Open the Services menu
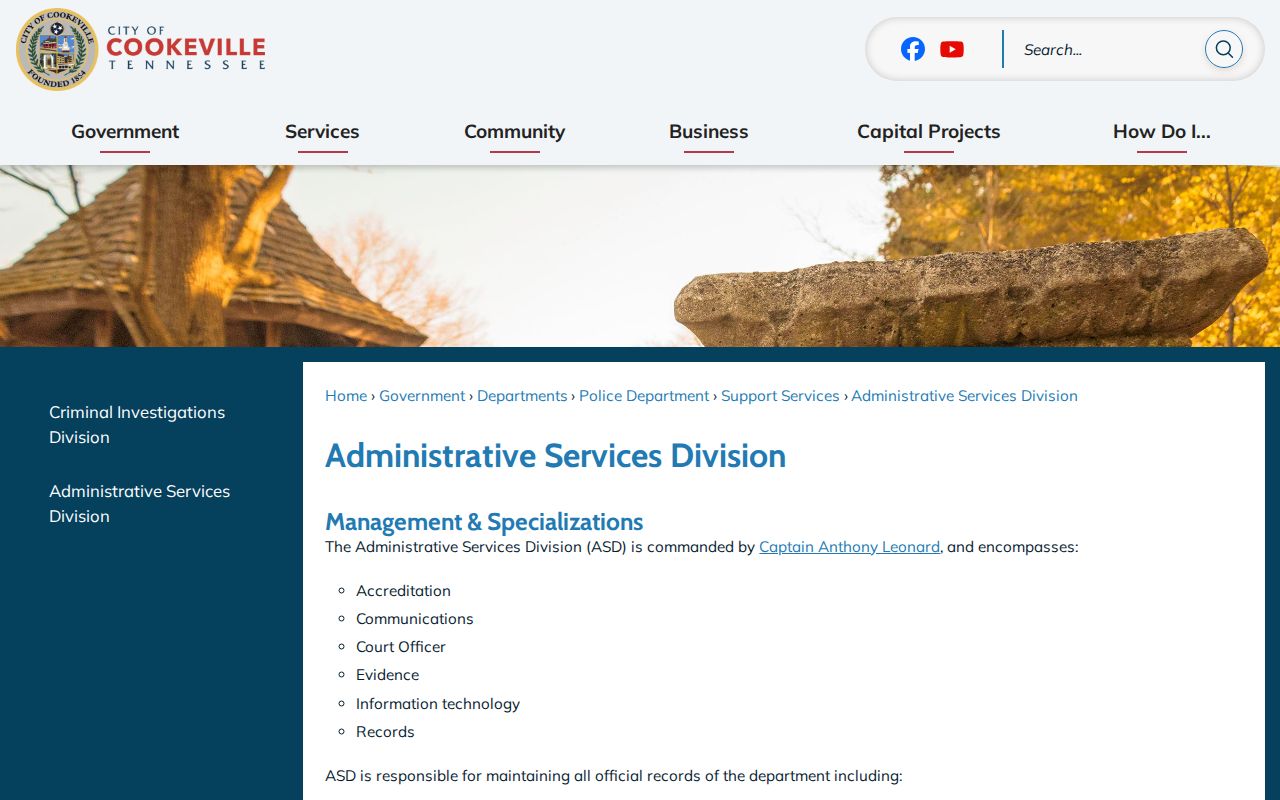Viewport: 1280px width, 800px height. click(322, 132)
